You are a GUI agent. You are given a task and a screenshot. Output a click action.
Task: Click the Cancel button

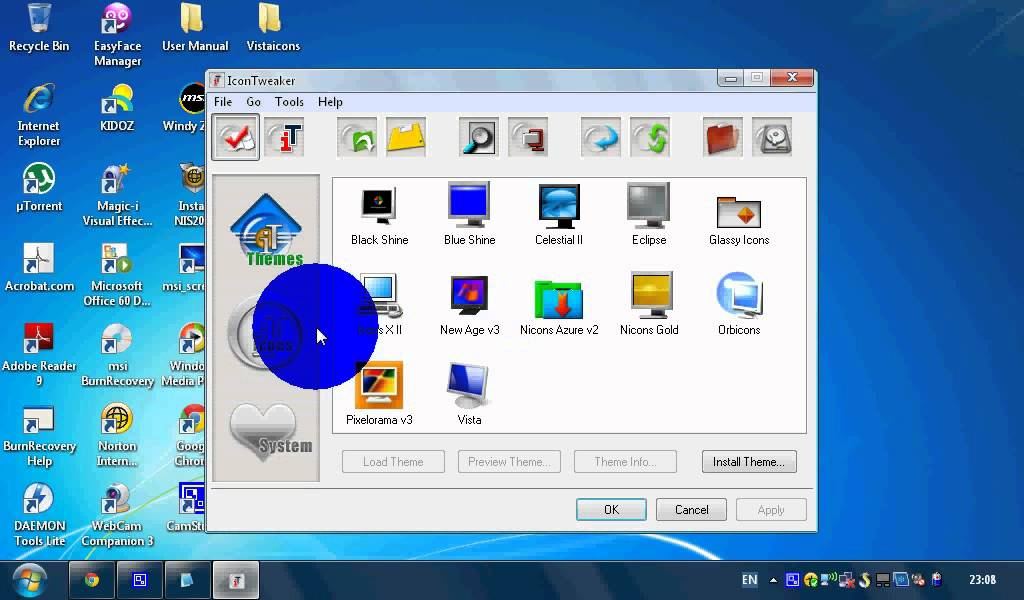[691, 509]
